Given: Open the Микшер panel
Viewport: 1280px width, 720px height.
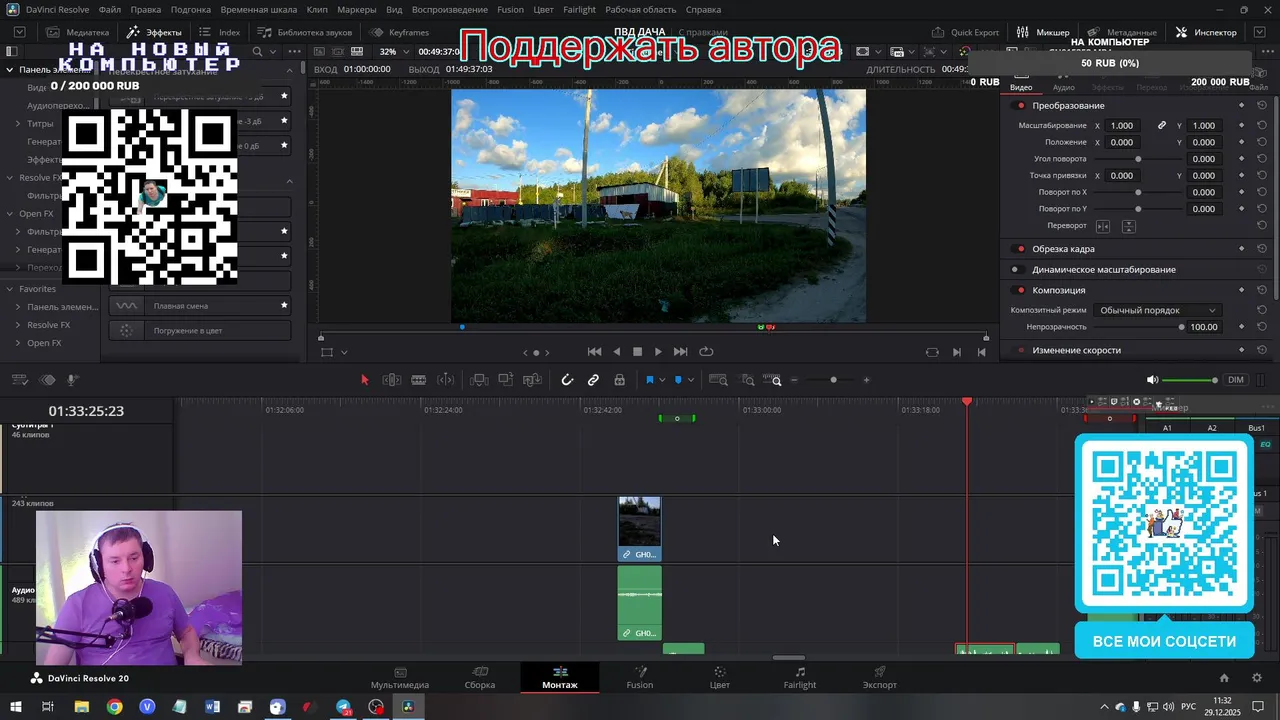Looking at the screenshot, I should point(1044,32).
